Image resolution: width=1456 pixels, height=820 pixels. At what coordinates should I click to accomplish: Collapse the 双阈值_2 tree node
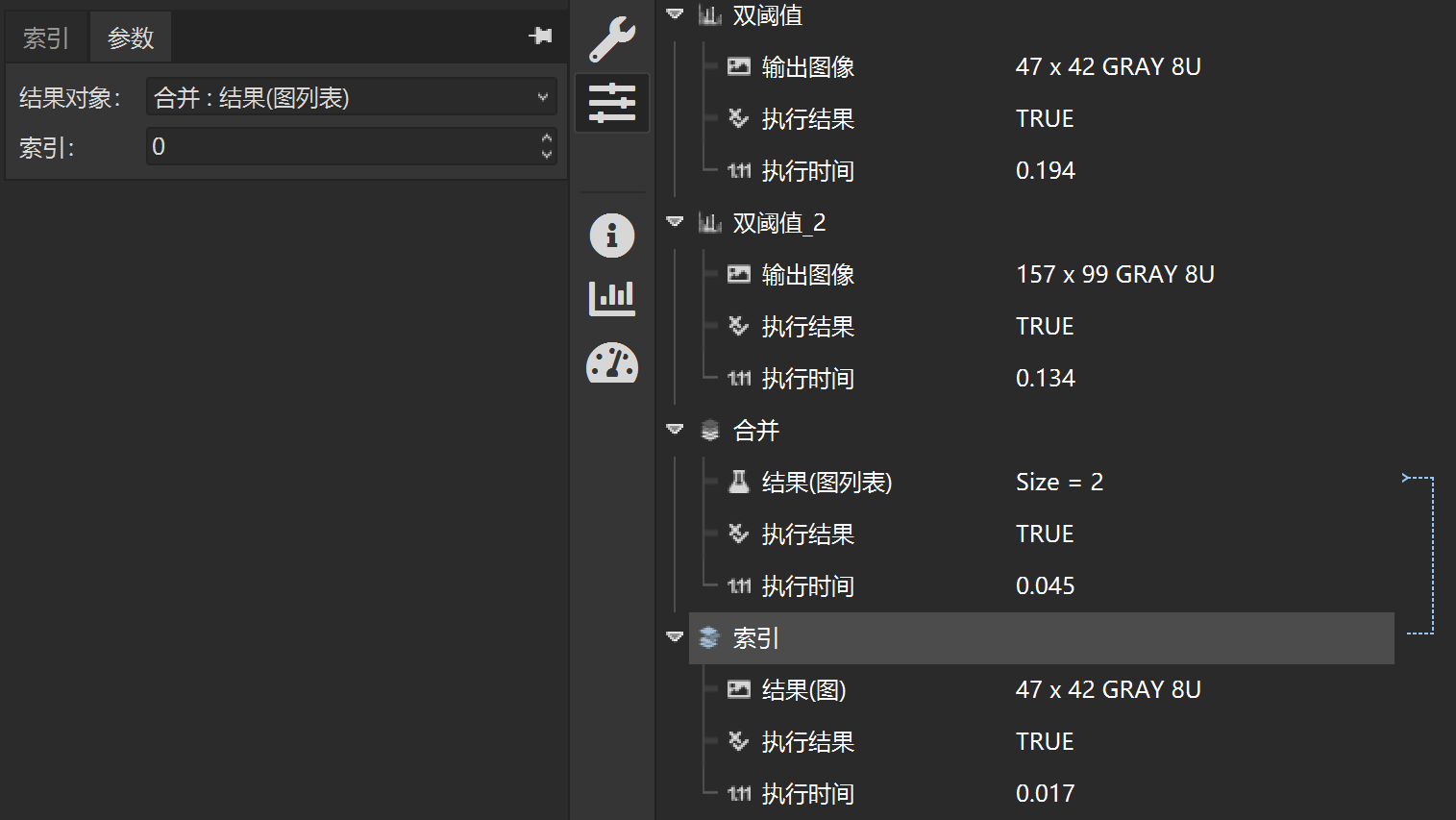click(x=675, y=222)
